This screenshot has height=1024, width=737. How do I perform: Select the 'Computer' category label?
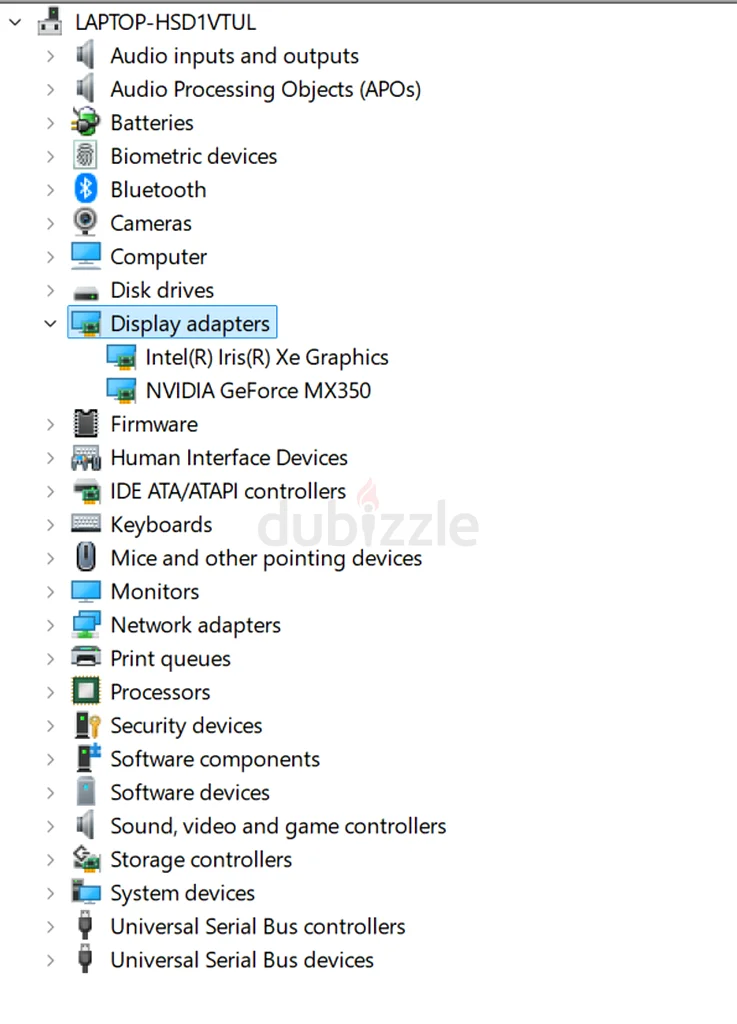tap(159, 257)
